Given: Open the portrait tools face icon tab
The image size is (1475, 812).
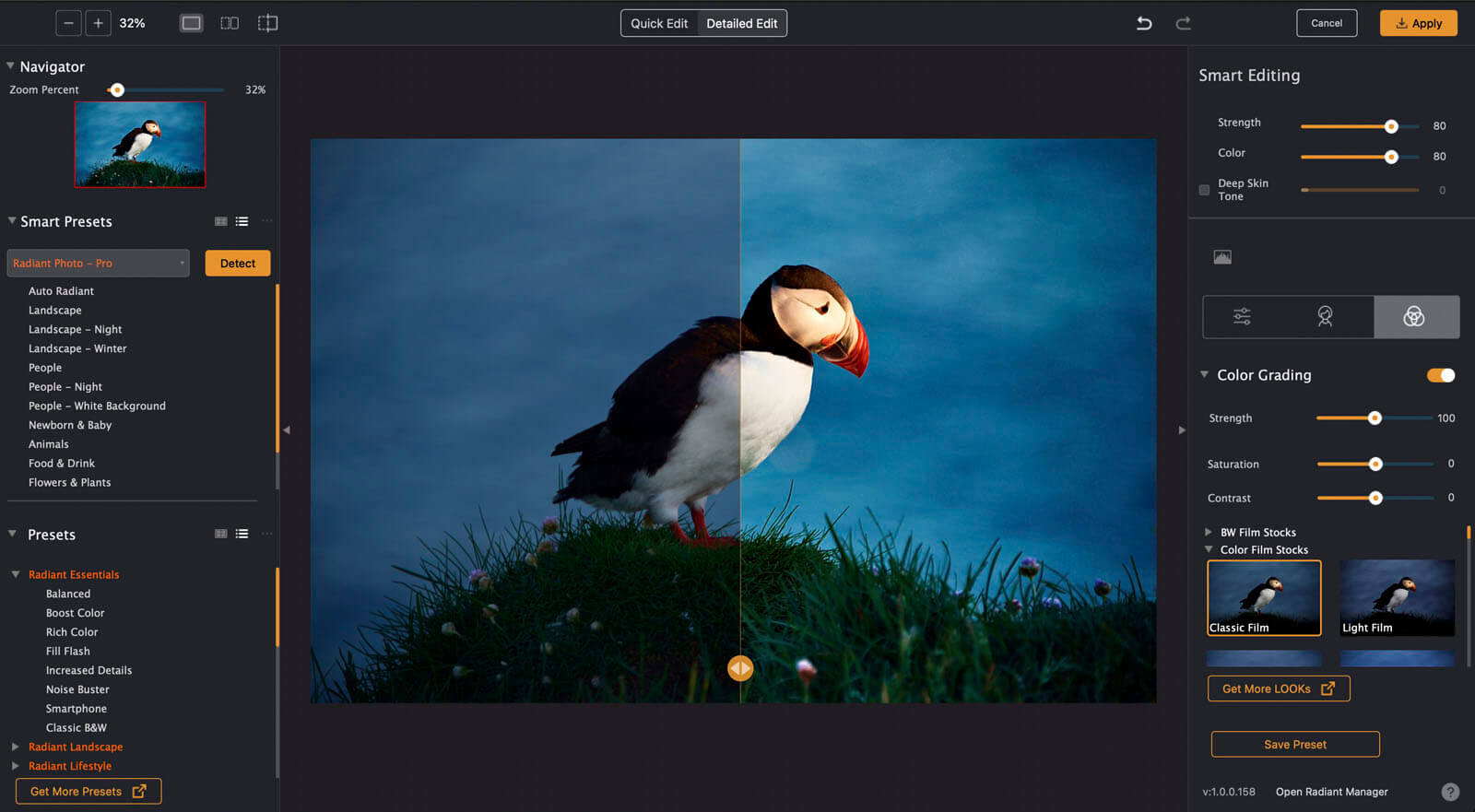Looking at the screenshot, I should pos(1325,317).
